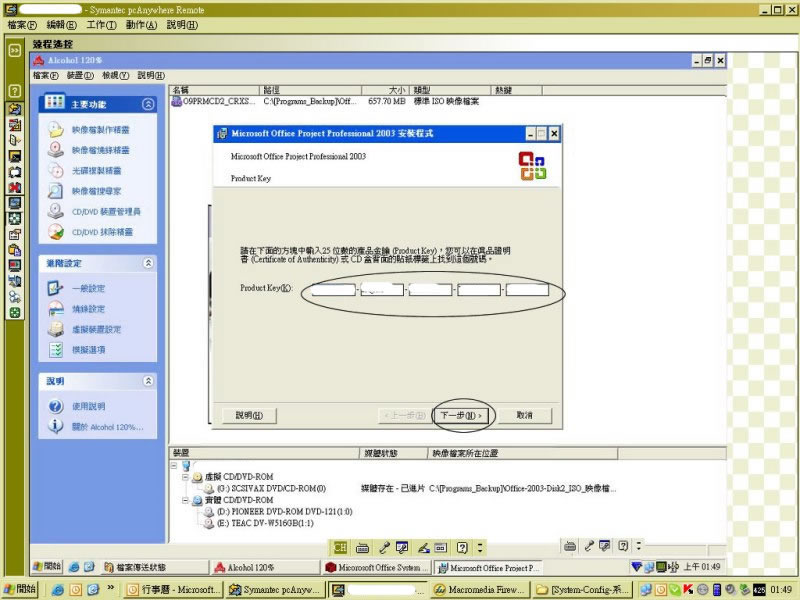Screen dimensions: 800x600
Task: Switch to Macromedia Firew... on local taskbar
Action: click(x=479, y=590)
